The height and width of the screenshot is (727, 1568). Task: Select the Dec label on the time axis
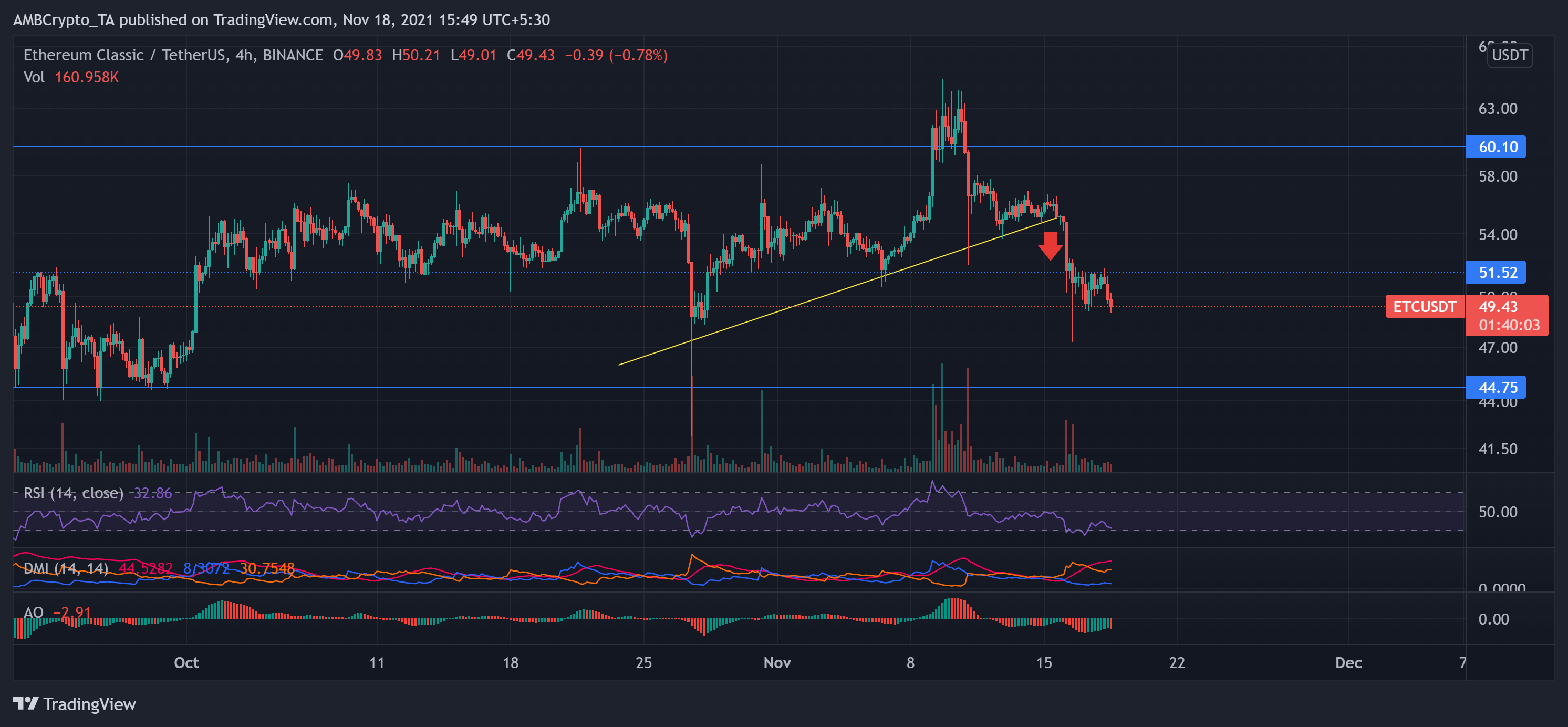click(1349, 663)
